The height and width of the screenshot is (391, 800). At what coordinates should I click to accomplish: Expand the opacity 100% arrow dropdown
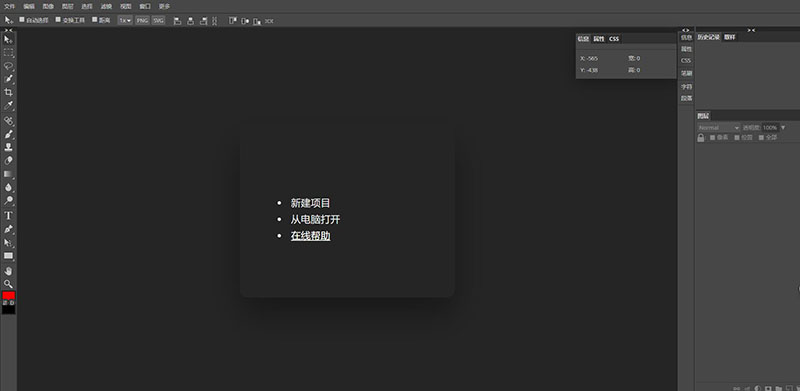pyautogui.click(x=783, y=128)
